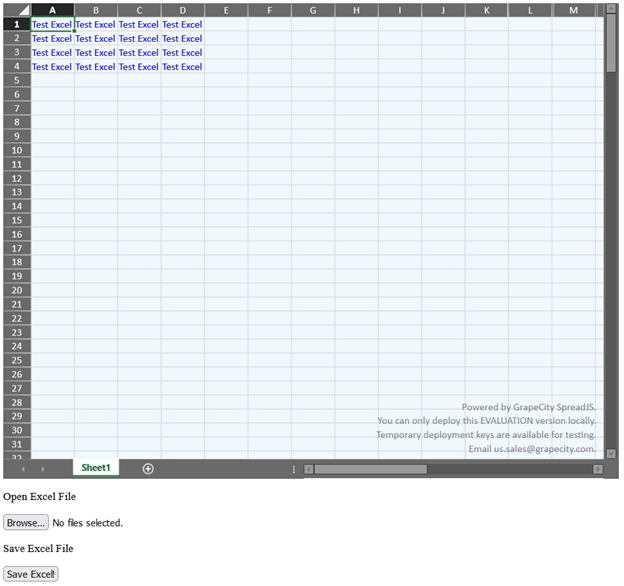Select row 3 header
Viewport: 624px width, 586px height.
point(17,52)
